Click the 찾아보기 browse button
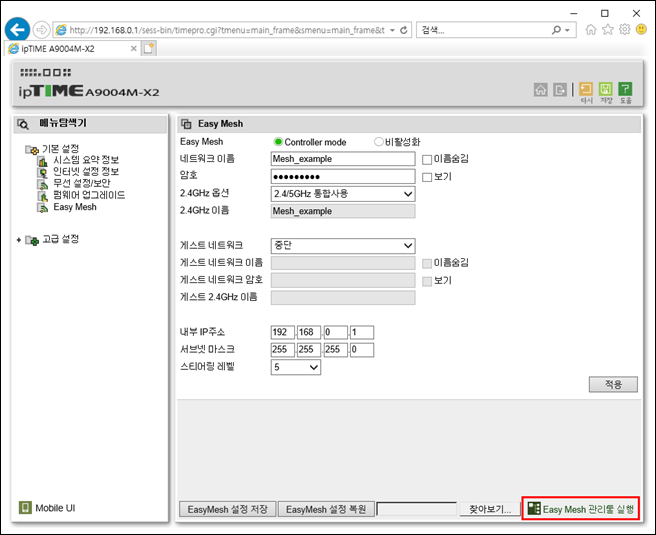Viewport: 656px width, 535px height. pyautogui.click(x=489, y=509)
